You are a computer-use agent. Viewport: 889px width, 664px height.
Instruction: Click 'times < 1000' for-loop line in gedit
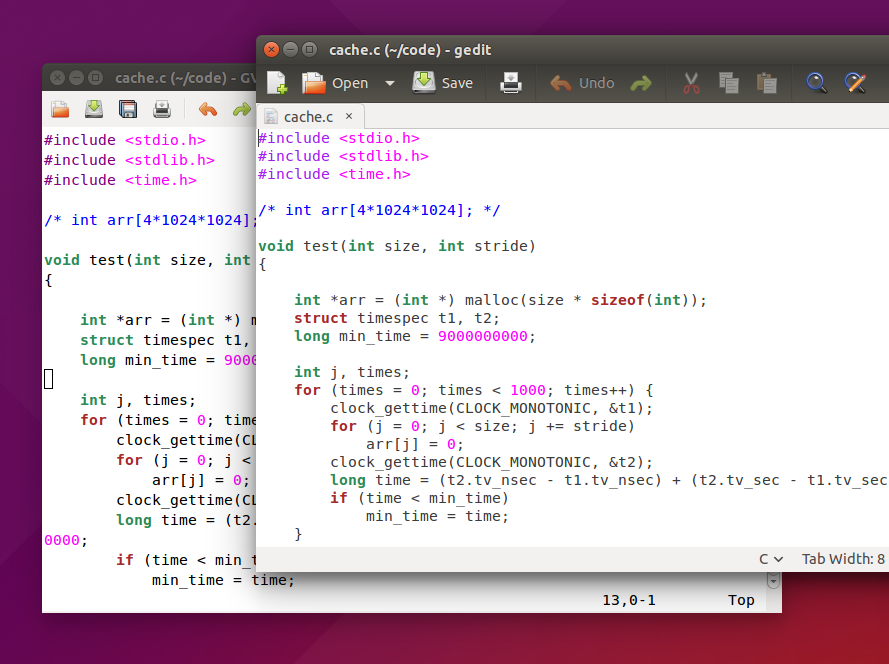point(474,390)
